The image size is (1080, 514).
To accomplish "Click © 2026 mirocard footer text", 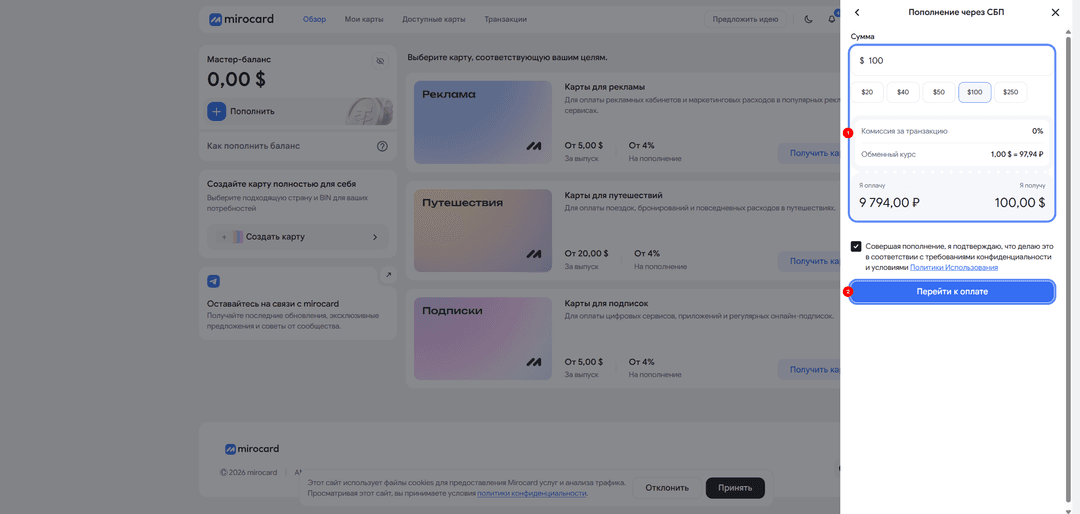I will pos(249,473).
